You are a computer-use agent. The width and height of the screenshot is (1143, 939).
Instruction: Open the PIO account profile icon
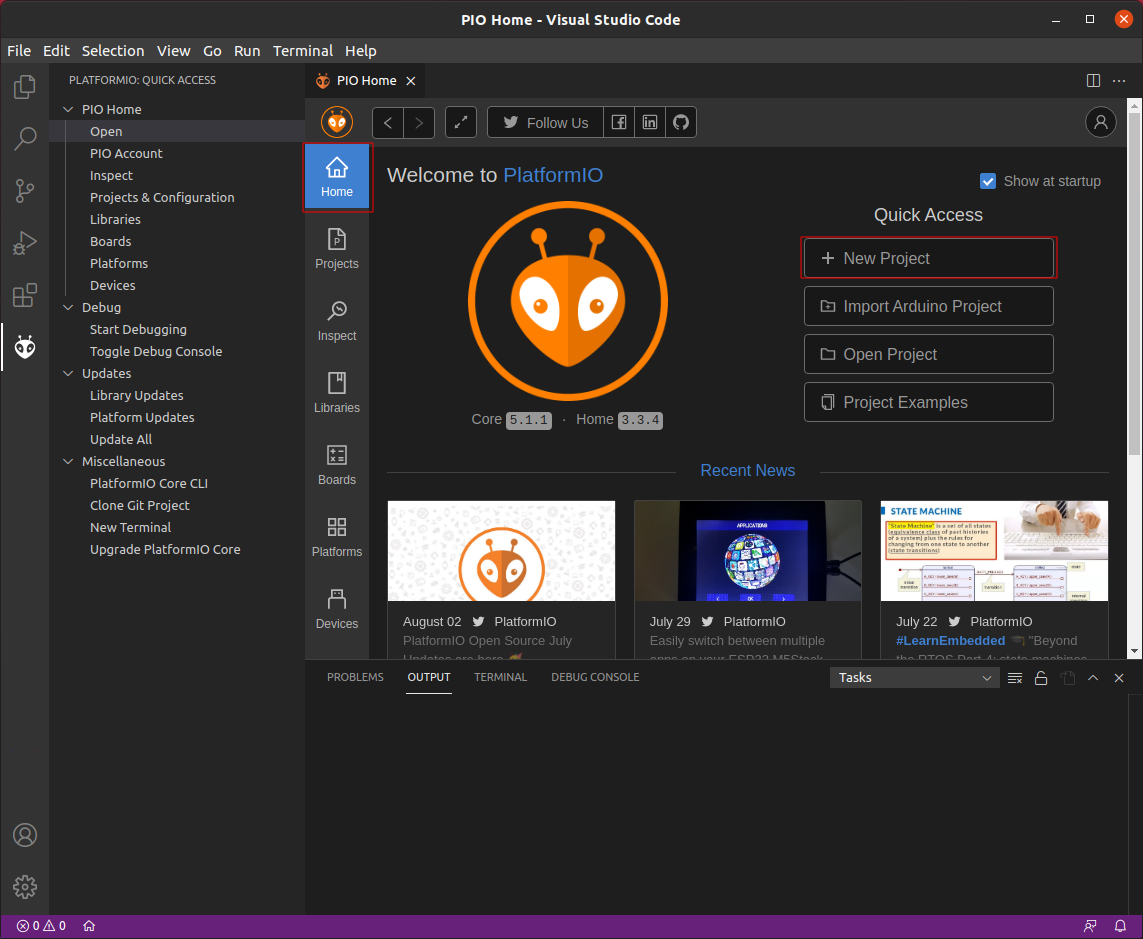click(x=1101, y=122)
